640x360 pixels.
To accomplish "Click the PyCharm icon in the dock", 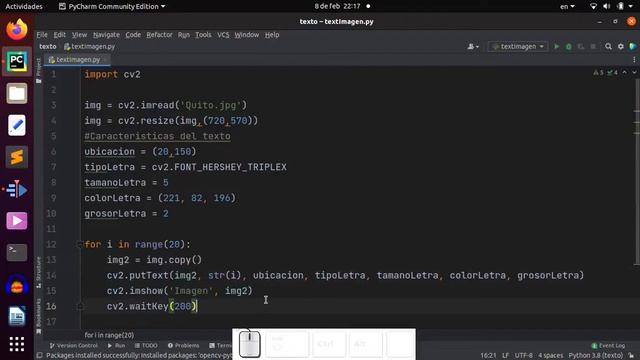I will (x=17, y=62).
